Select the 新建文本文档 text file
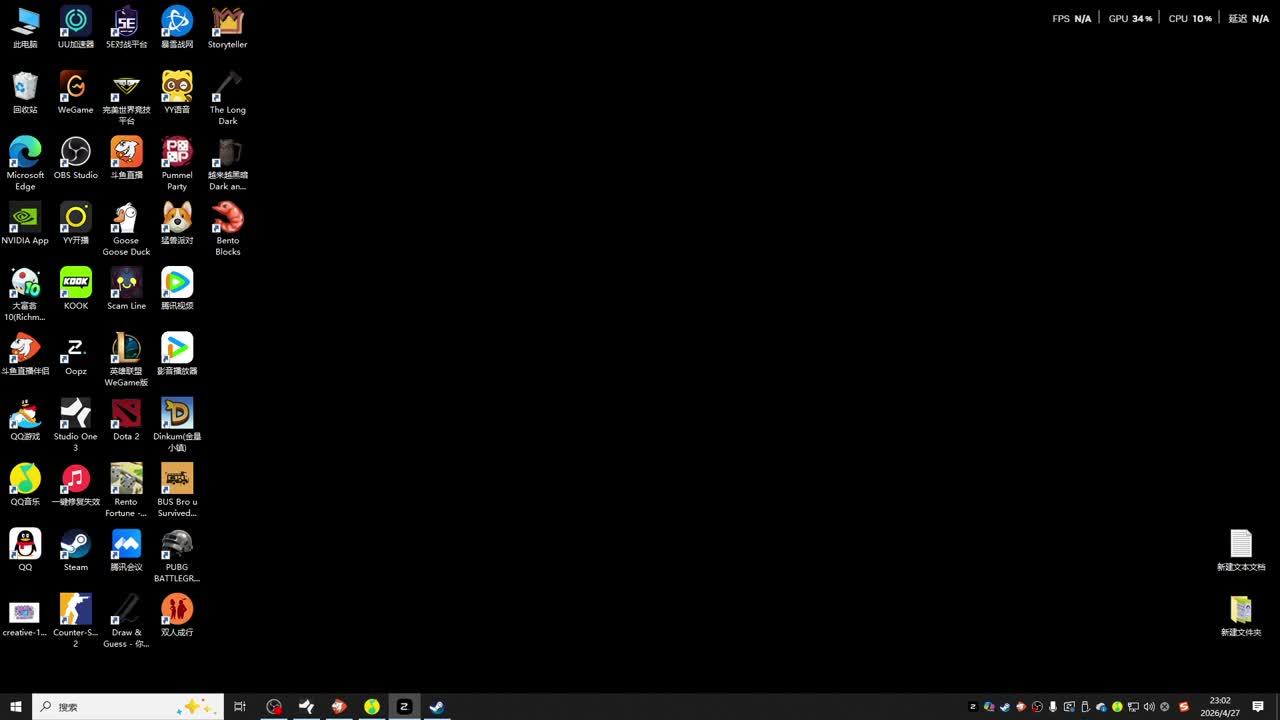This screenshot has height=720, width=1280. (x=1241, y=545)
